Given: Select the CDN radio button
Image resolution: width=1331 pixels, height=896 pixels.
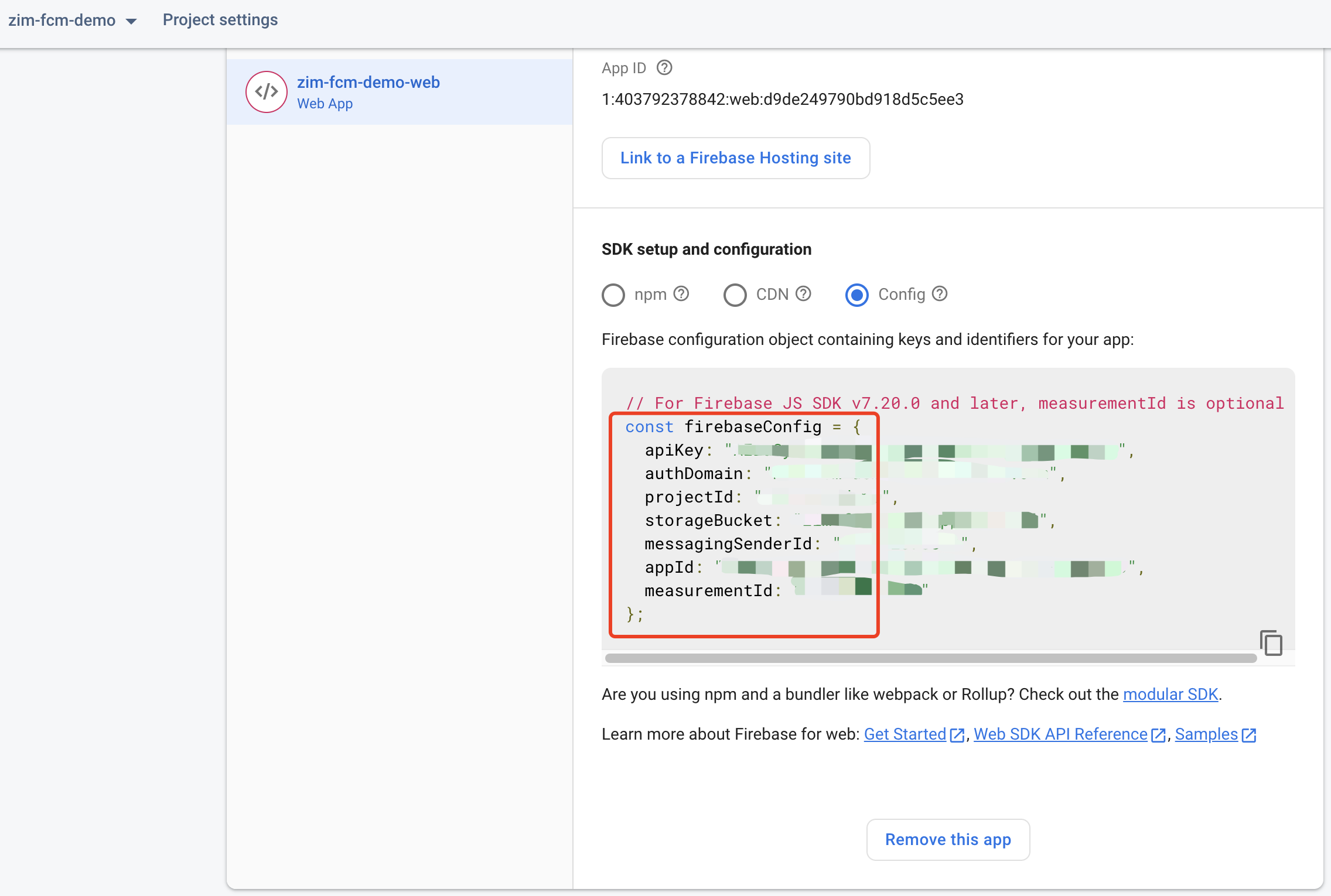Looking at the screenshot, I should click(x=735, y=295).
